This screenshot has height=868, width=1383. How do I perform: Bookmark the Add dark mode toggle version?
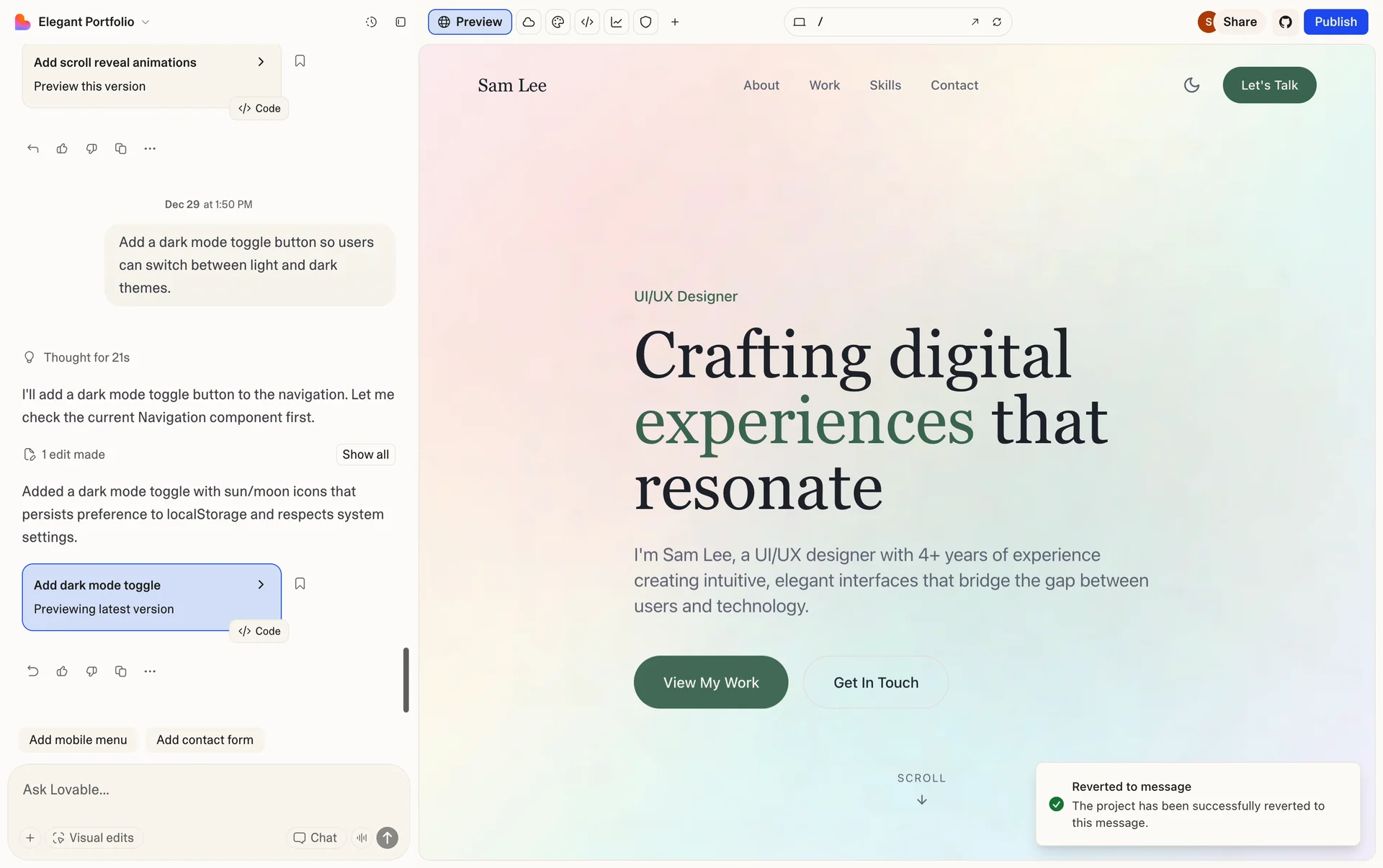(300, 583)
